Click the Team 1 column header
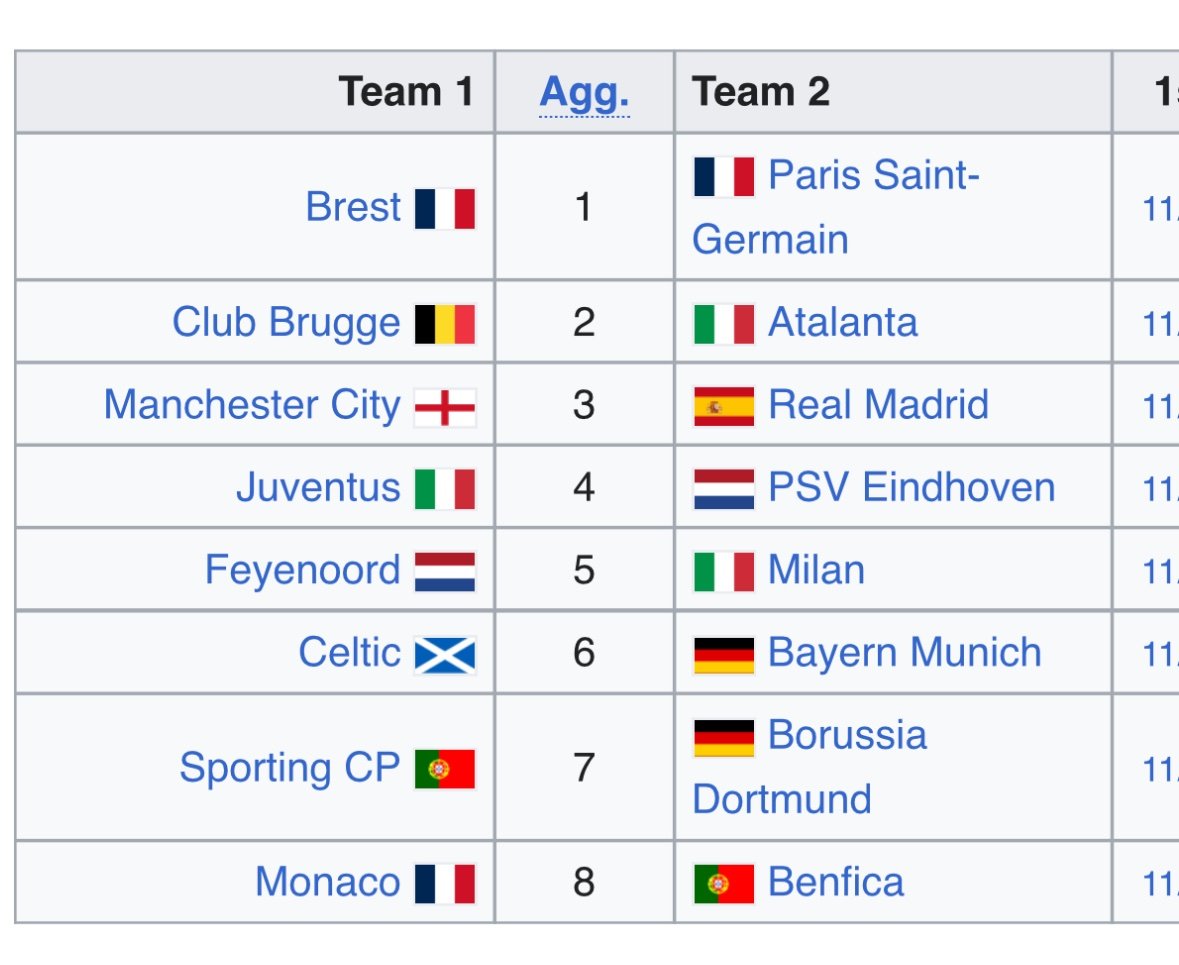This screenshot has height=965, width=1179. (405, 93)
